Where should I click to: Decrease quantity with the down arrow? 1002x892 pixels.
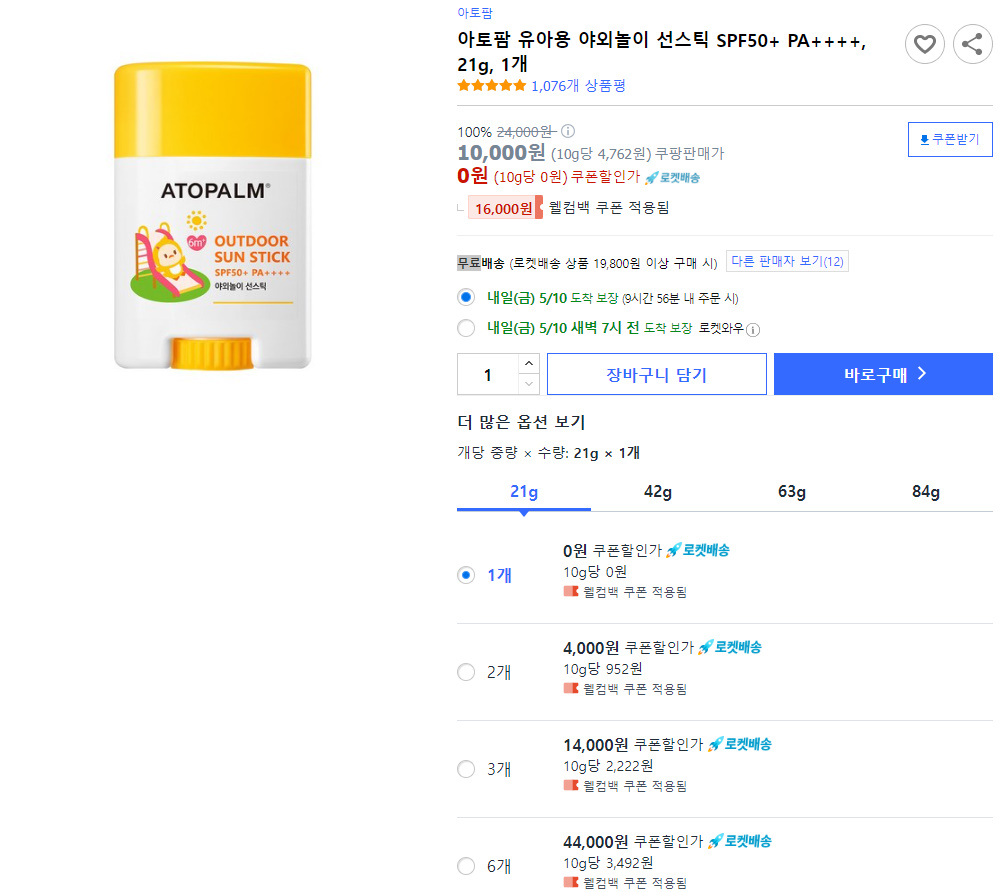[x=528, y=384]
